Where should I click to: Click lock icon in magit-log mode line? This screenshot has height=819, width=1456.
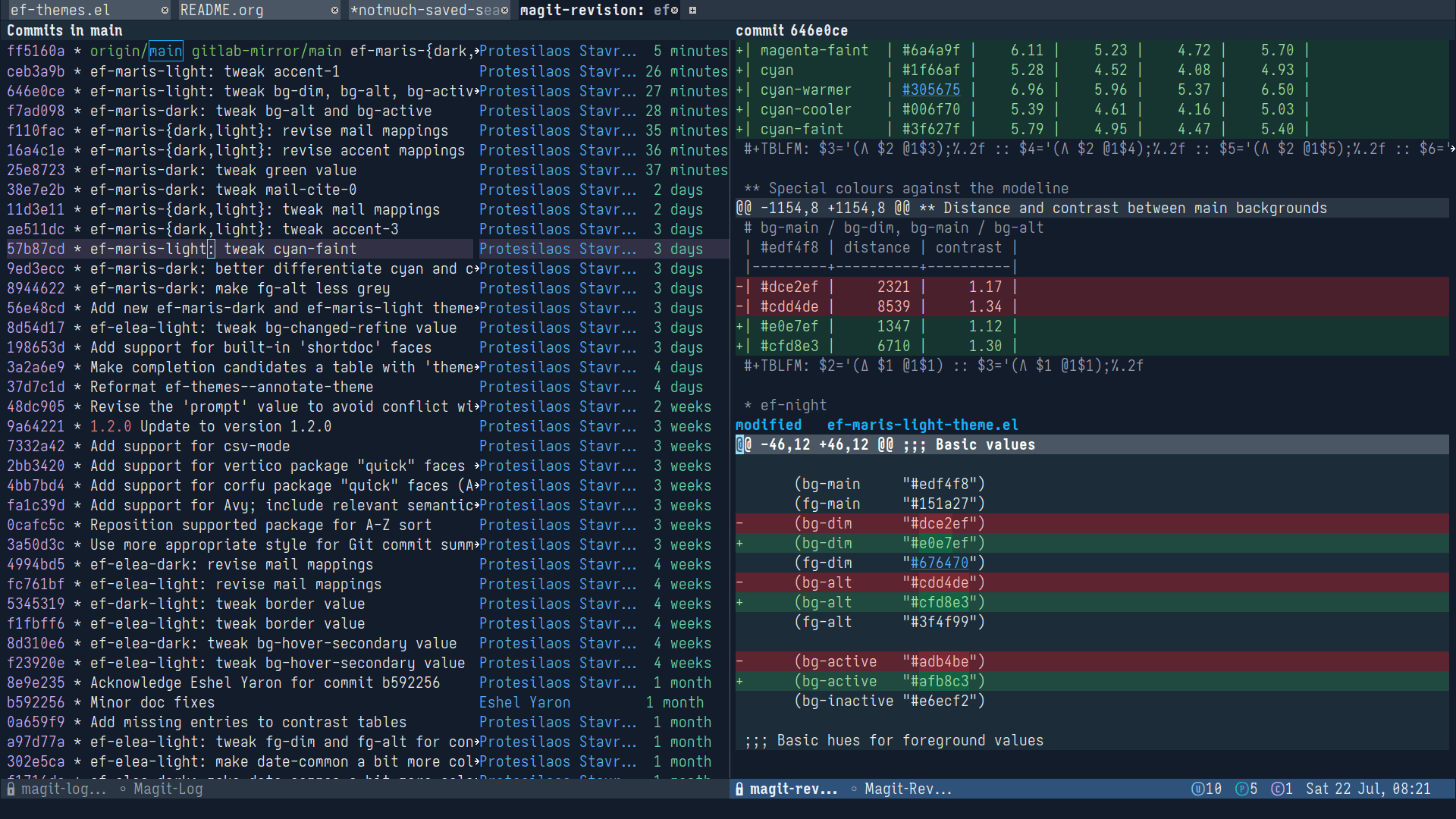(11, 789)
